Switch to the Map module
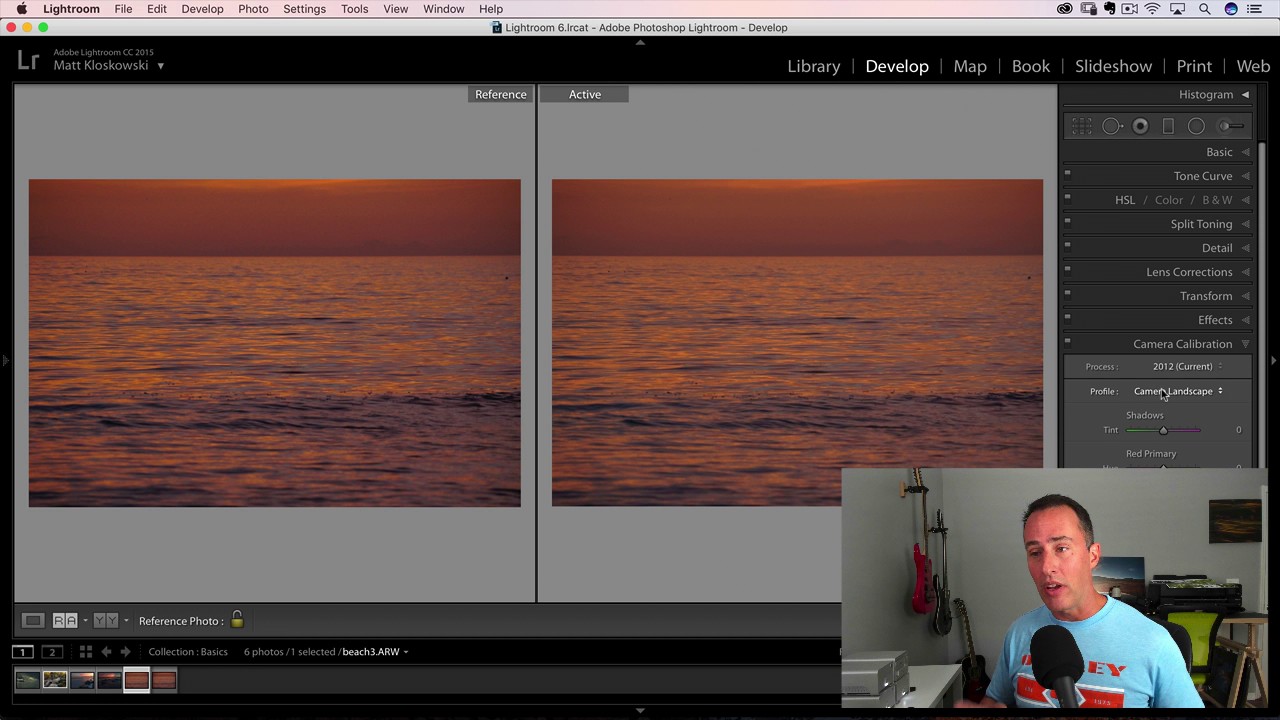Viewport: 1280px width, 720px height. pyautogui.click(x=970, y=66)
